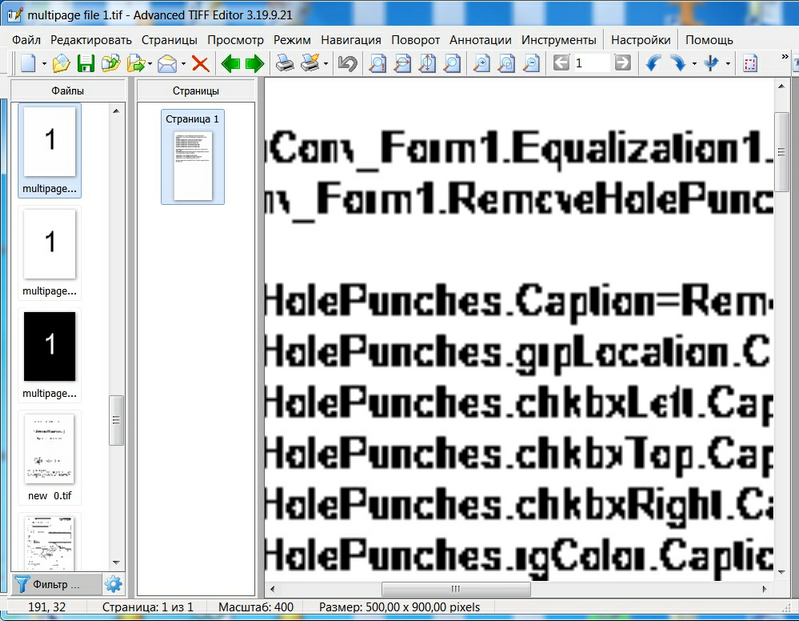Rotate page left with blue arrow
799x621 pixels.
653,64
